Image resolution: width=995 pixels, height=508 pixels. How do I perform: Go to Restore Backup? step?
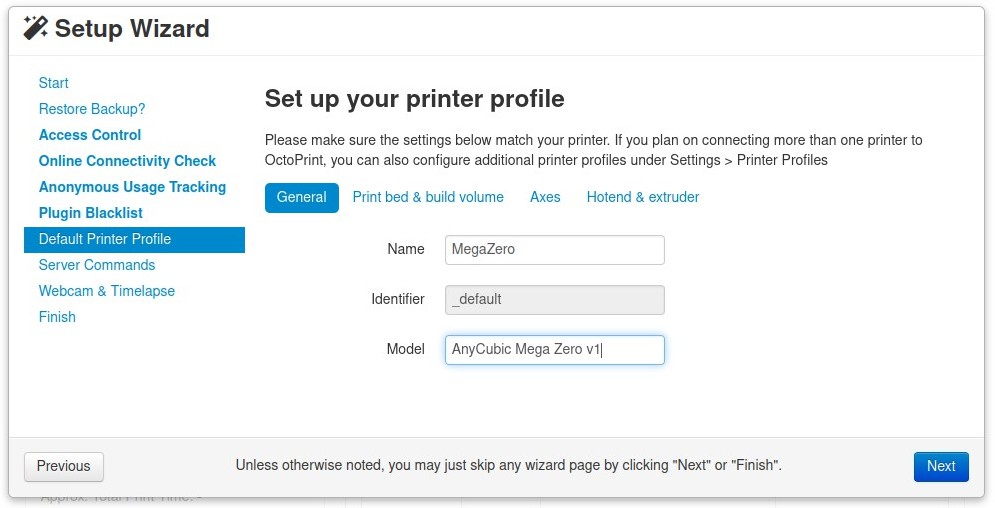pos(92,109)
